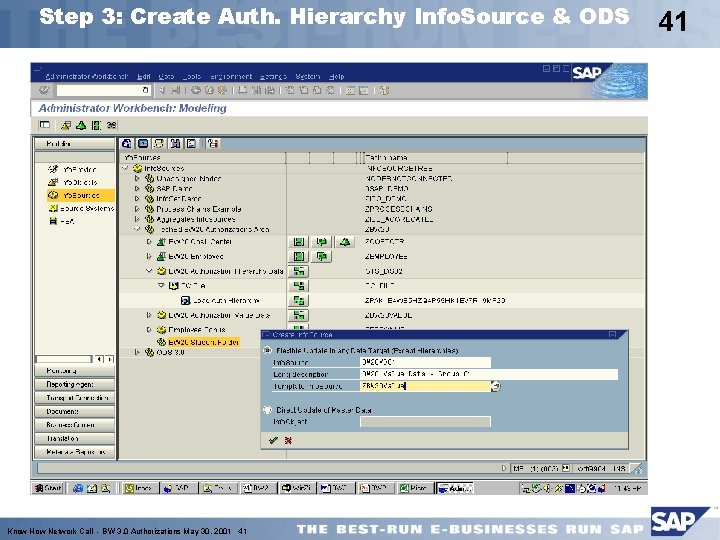720x540 pixels.
Task: Select InfoProvider in the Modeling list
Action: pos(80,169)
